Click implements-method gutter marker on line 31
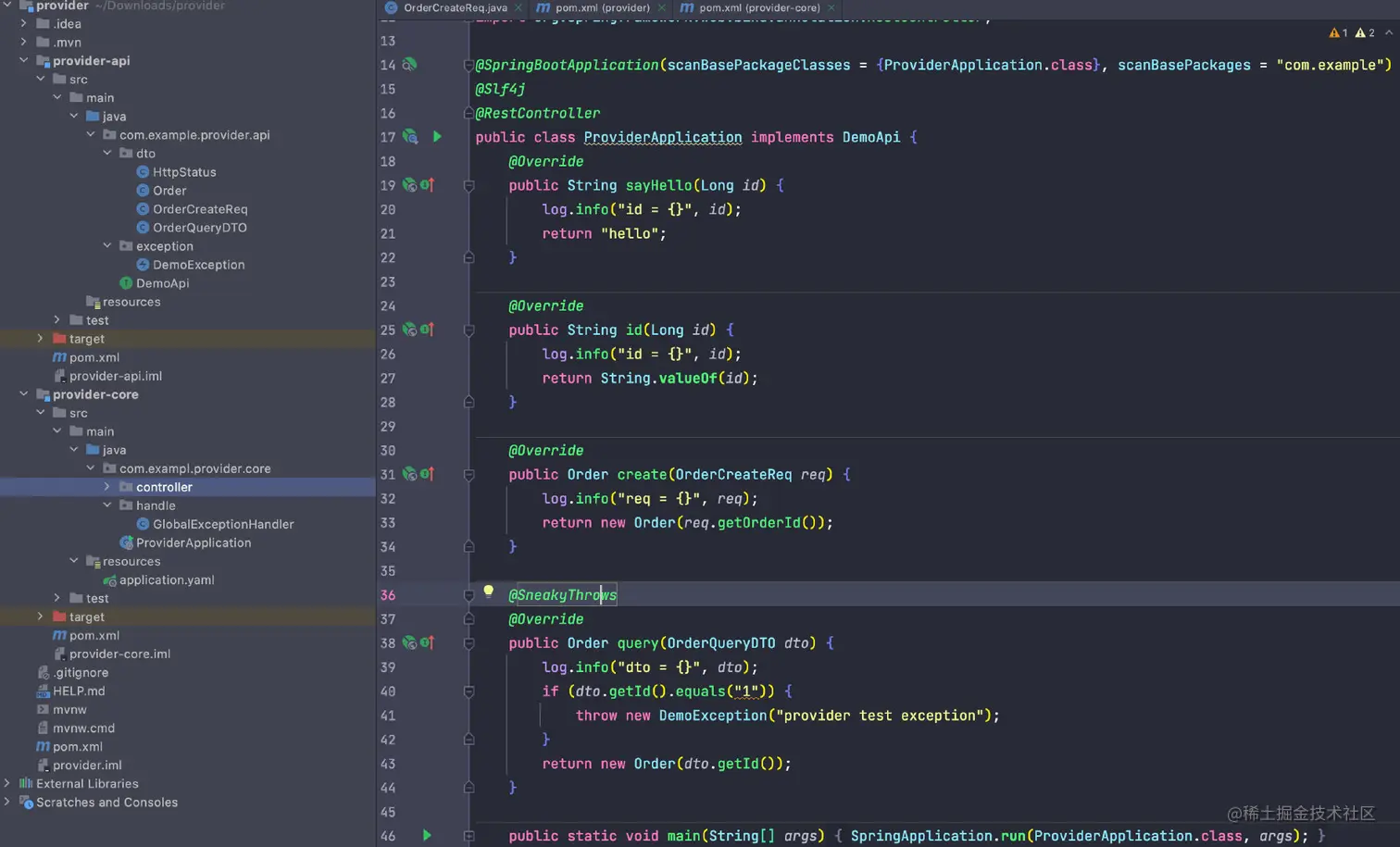1400x847 pixels. click(427, 474)
